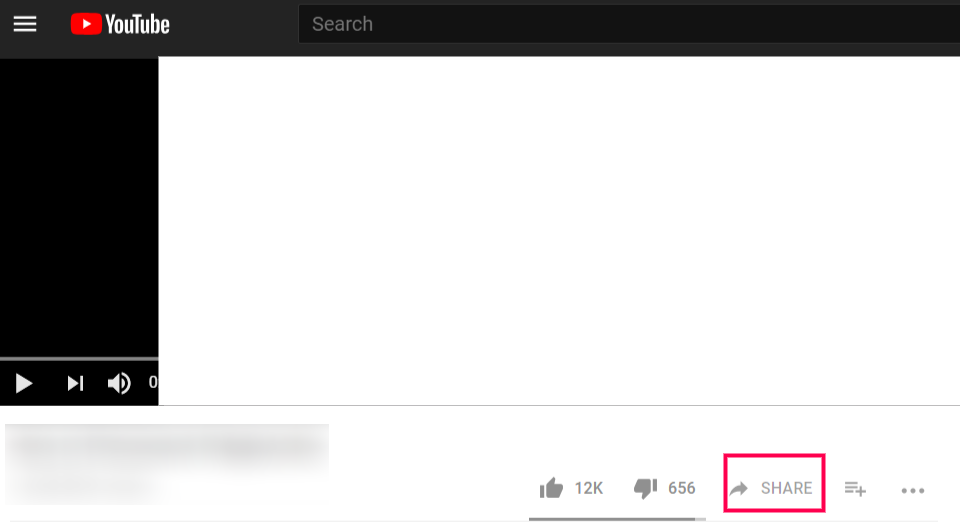Screen dimensions: 960x531
Task: Click the 656 dislike count
Action: [x=681, y=488]
